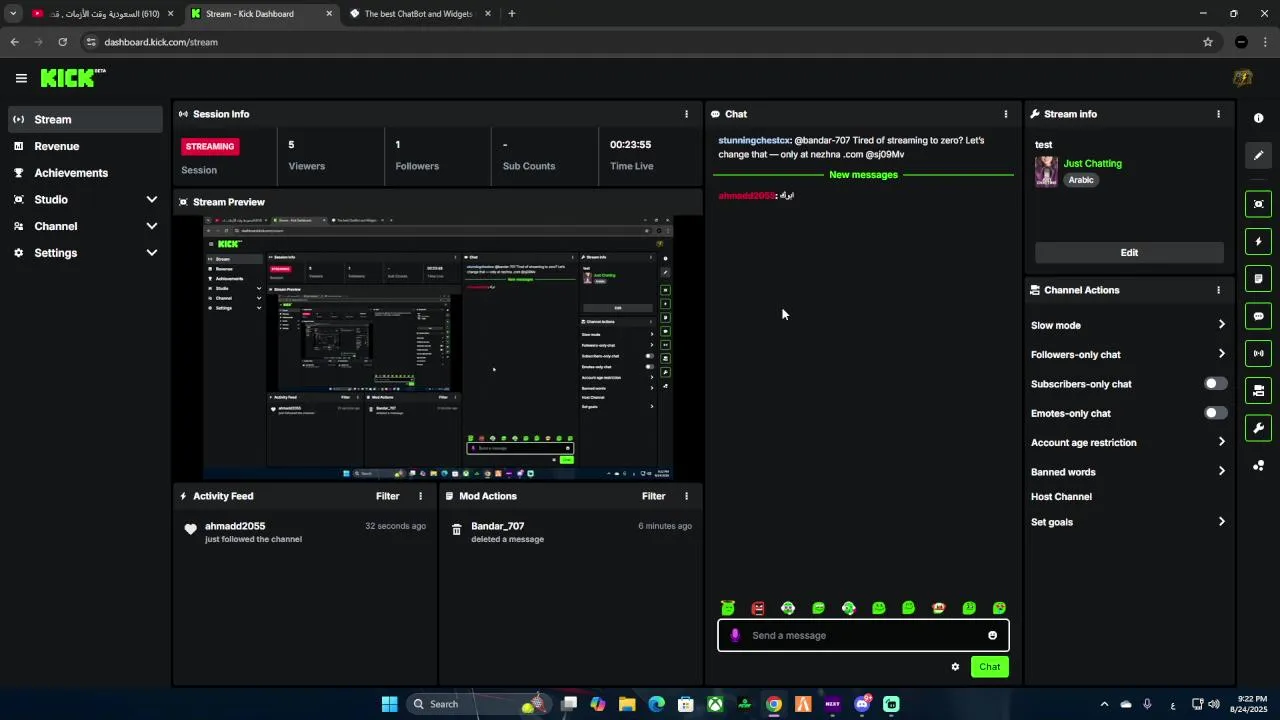Open Session Info three-dot options

tap(686, 114)
